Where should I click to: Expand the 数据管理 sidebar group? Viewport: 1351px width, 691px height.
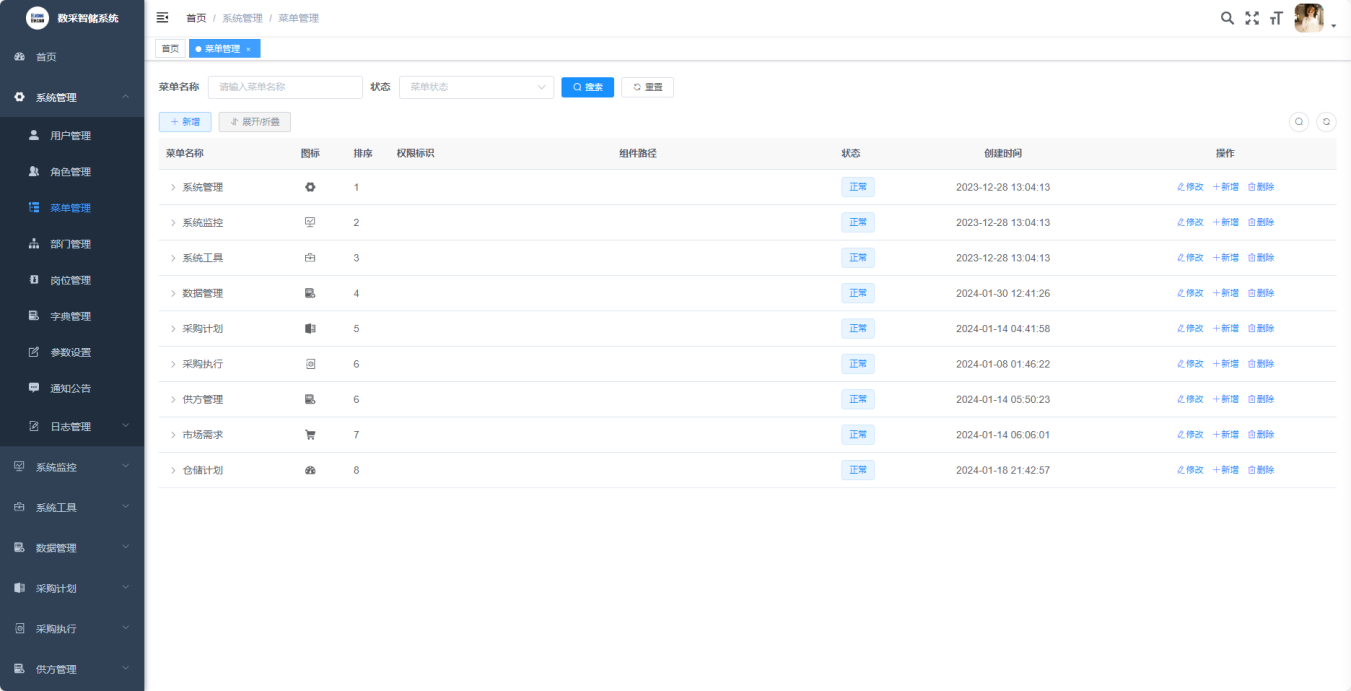coord(72,548)
